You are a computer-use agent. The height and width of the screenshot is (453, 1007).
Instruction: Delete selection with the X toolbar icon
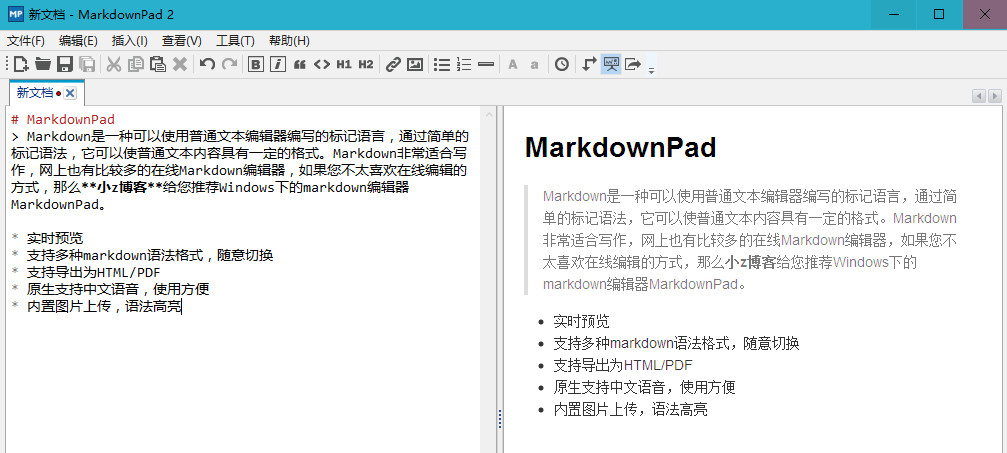click(180, 64)
